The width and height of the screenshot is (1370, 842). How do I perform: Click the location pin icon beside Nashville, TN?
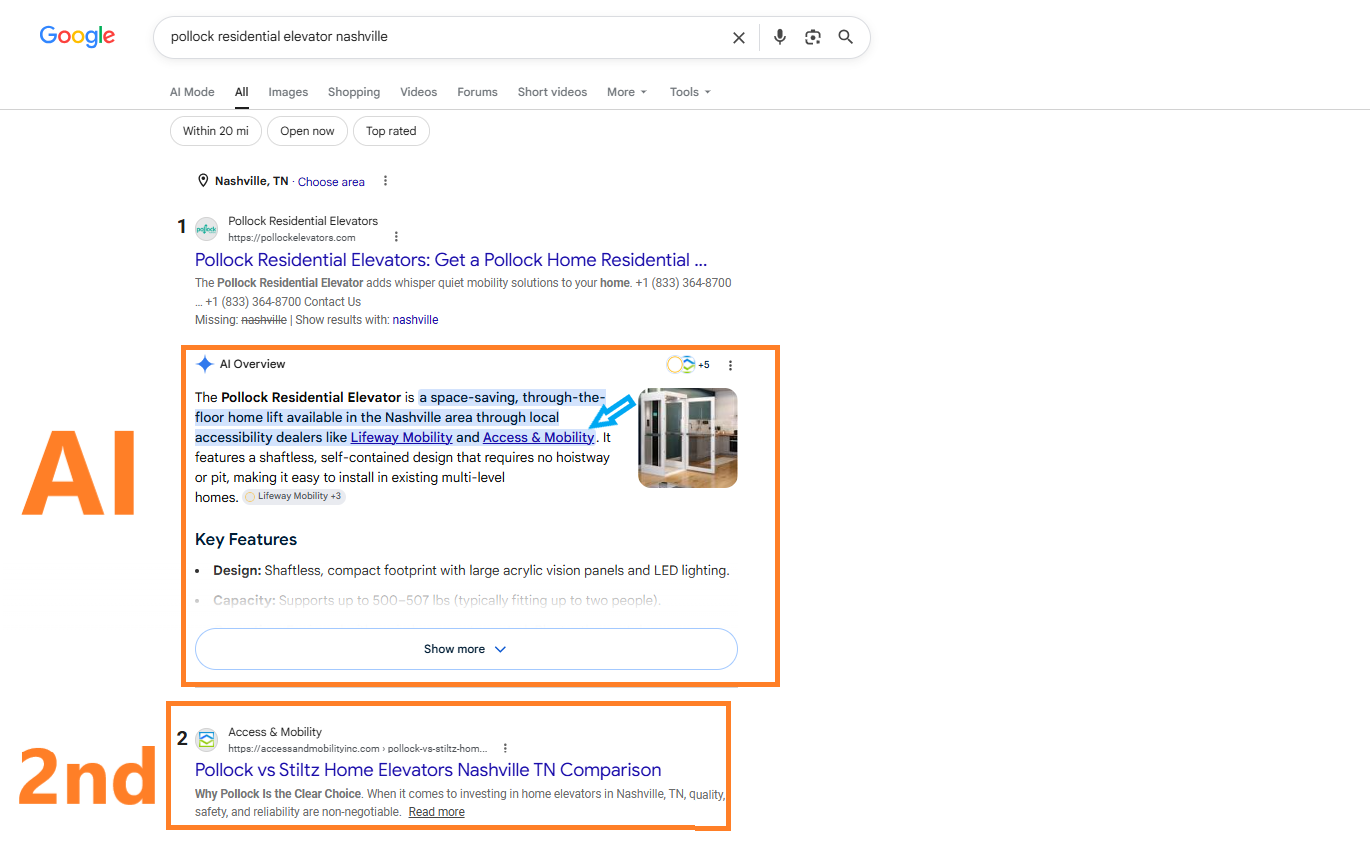(x=203, y=181)
